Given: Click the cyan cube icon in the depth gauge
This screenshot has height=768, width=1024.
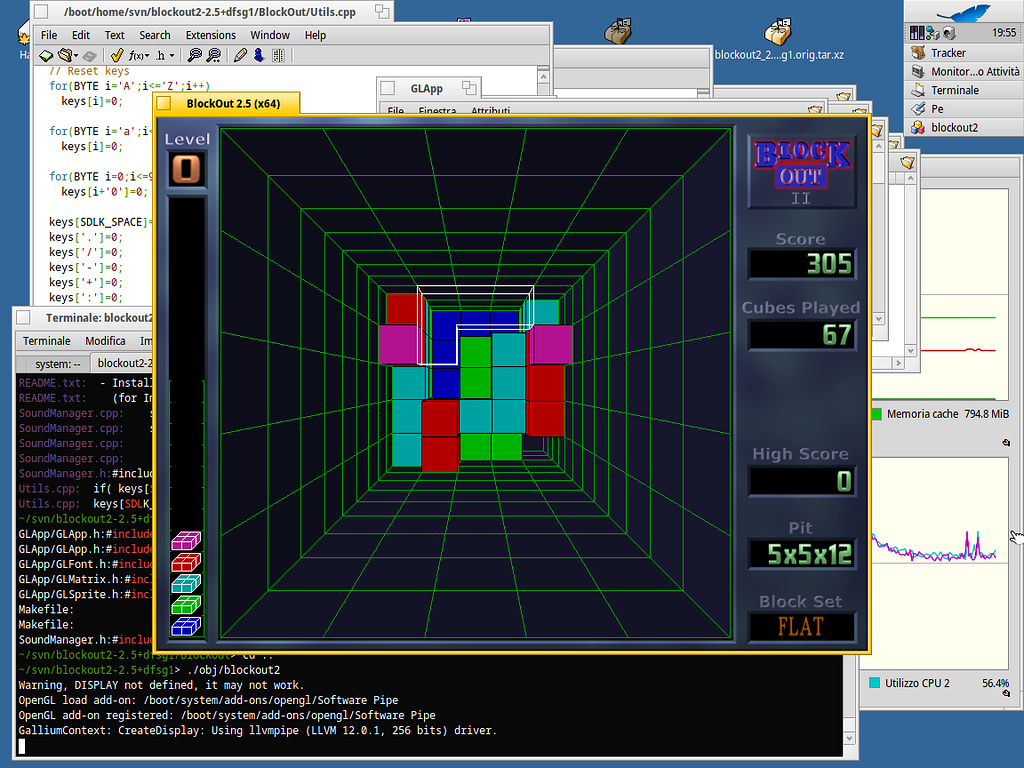Looking at the screenshot, I should tap(187, 582).
